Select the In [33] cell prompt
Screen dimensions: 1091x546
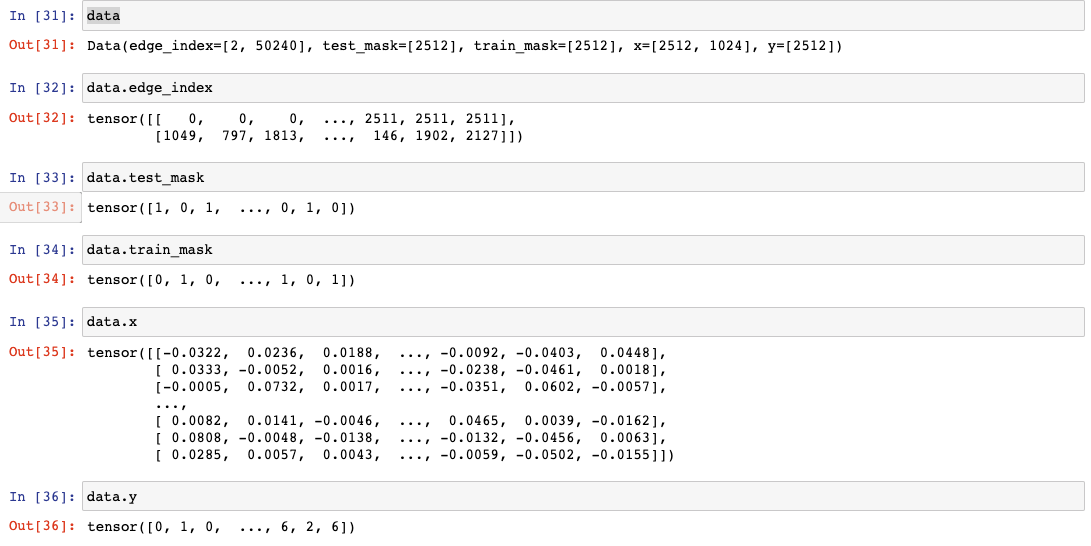tap(42, 178)
